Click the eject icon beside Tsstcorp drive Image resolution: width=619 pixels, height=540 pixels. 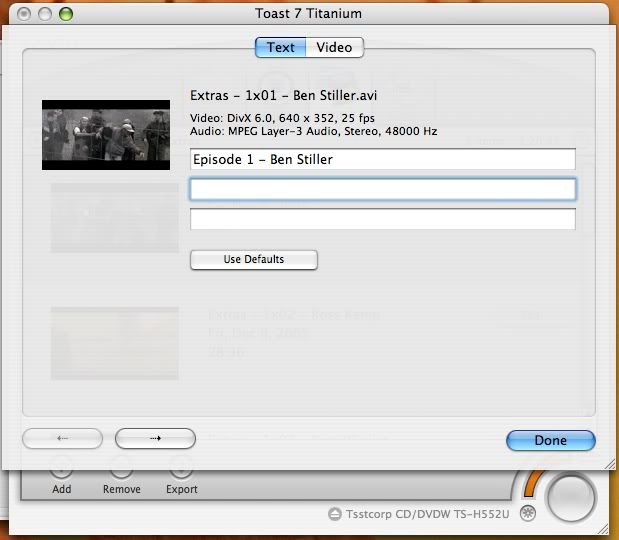coord(335,514)
